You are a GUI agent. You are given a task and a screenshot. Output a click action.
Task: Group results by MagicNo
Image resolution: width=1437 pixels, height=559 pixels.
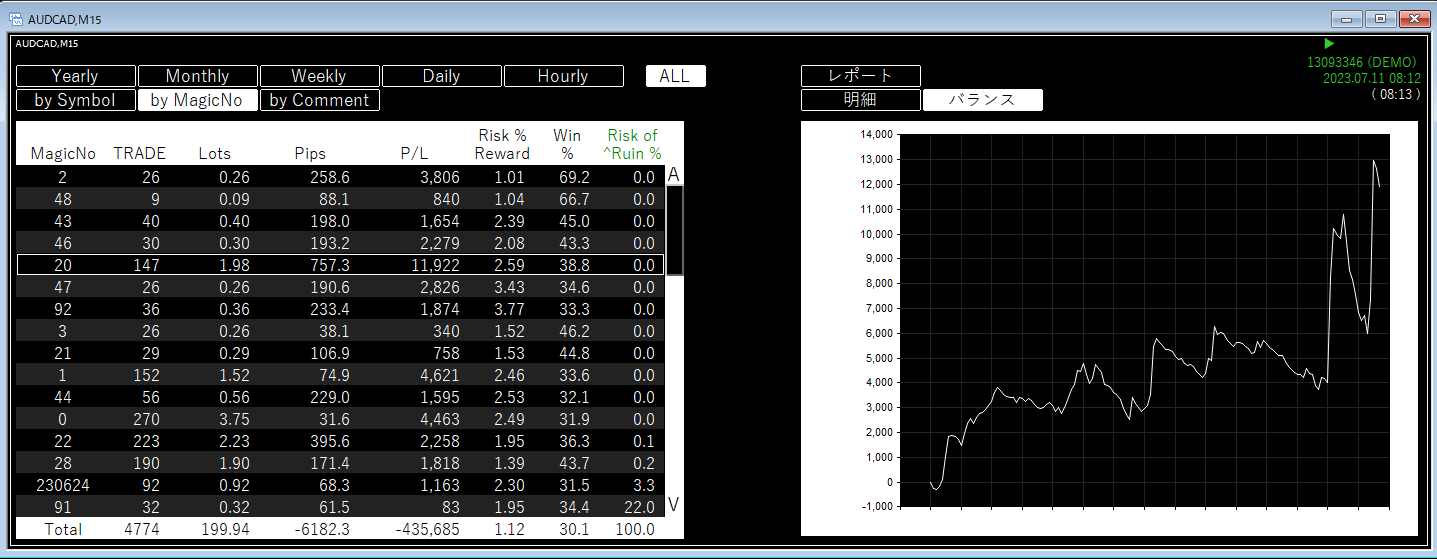click(x=198, y=100)
